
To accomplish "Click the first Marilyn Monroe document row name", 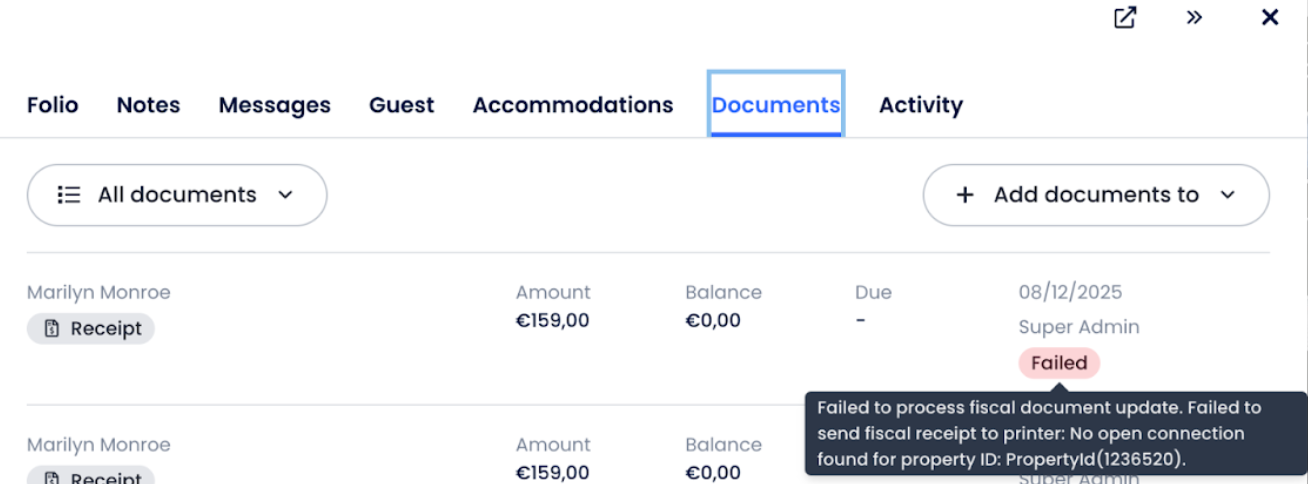I will [98, 293].
